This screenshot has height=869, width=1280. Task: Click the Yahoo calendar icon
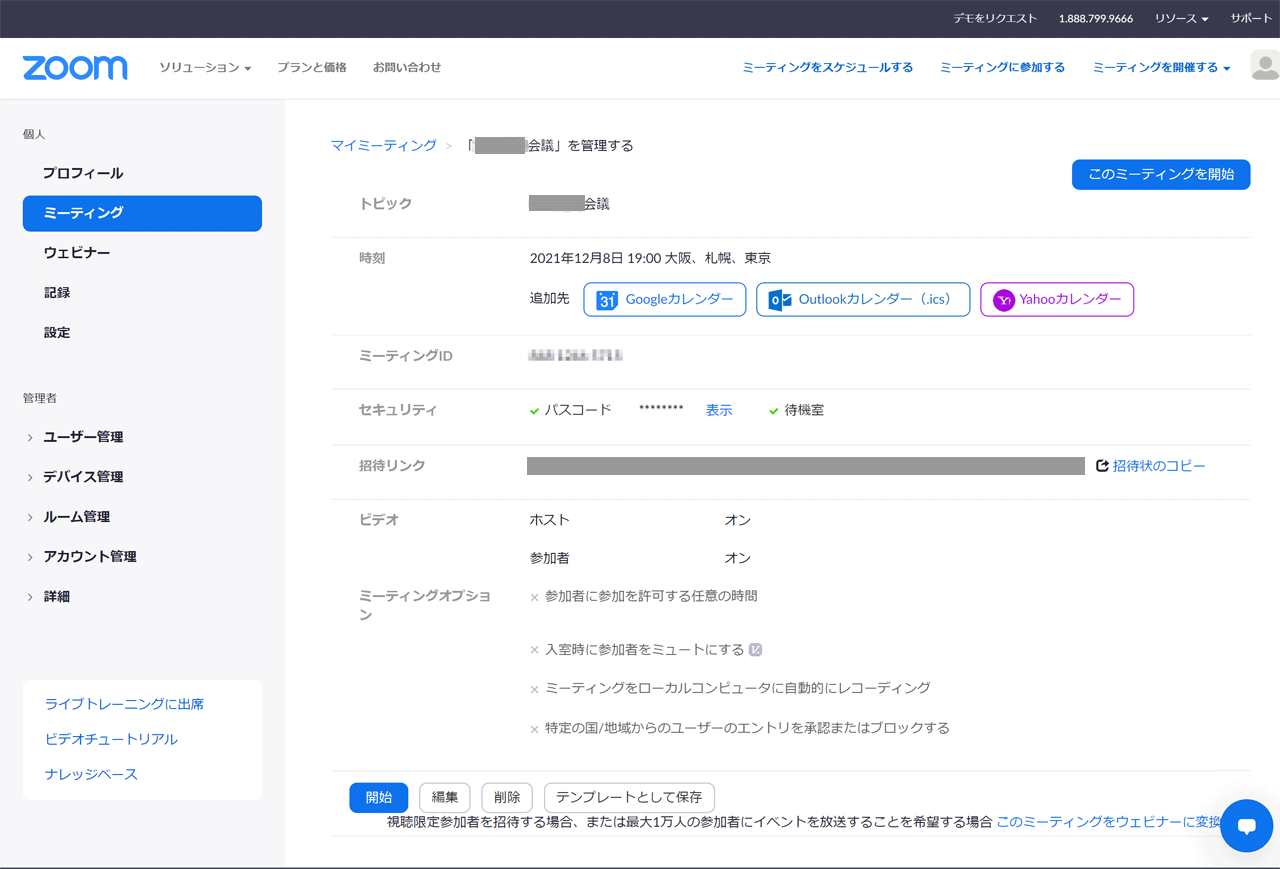[1004, 300]
